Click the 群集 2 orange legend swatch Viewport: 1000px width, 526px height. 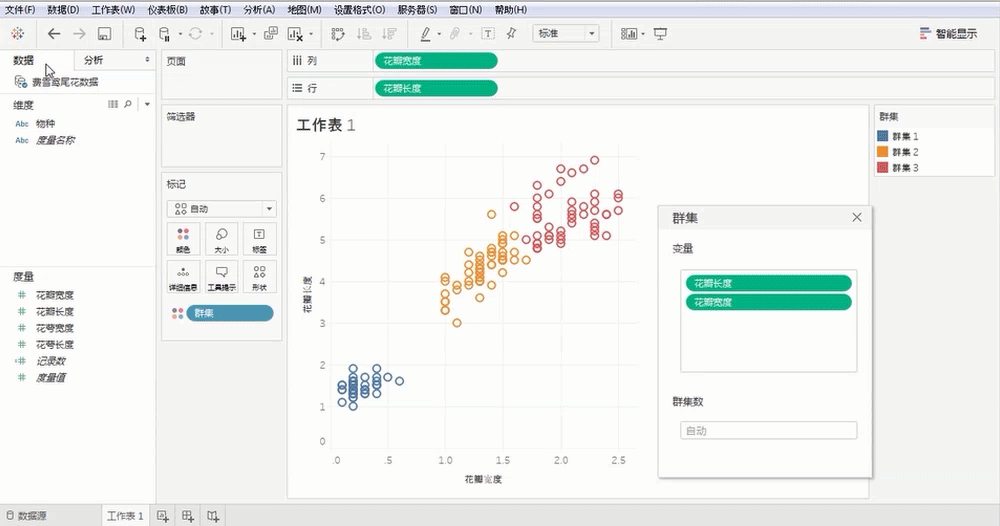click(882, 152)
